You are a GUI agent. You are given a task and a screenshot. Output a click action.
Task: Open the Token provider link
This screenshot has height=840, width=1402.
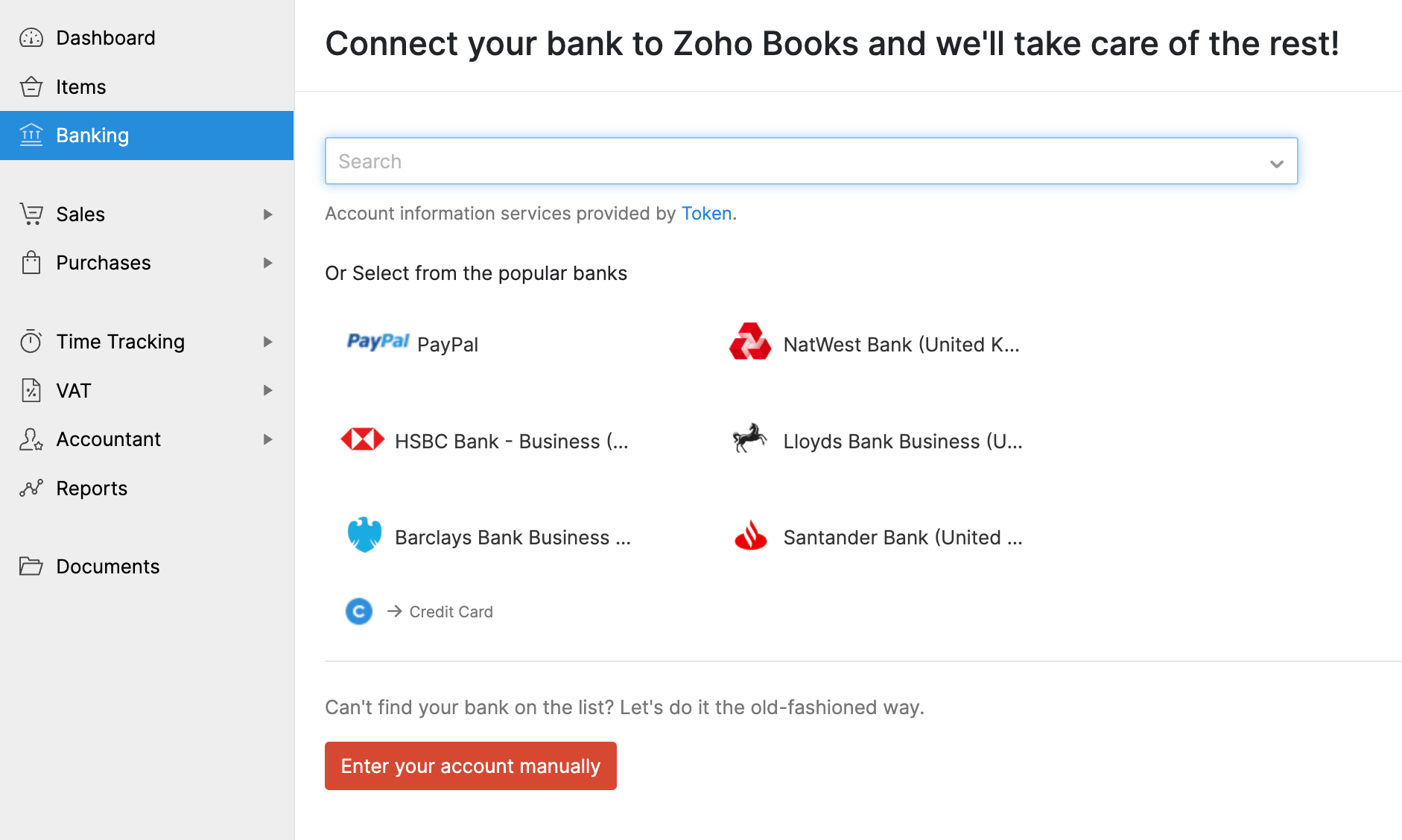point(706,214)
